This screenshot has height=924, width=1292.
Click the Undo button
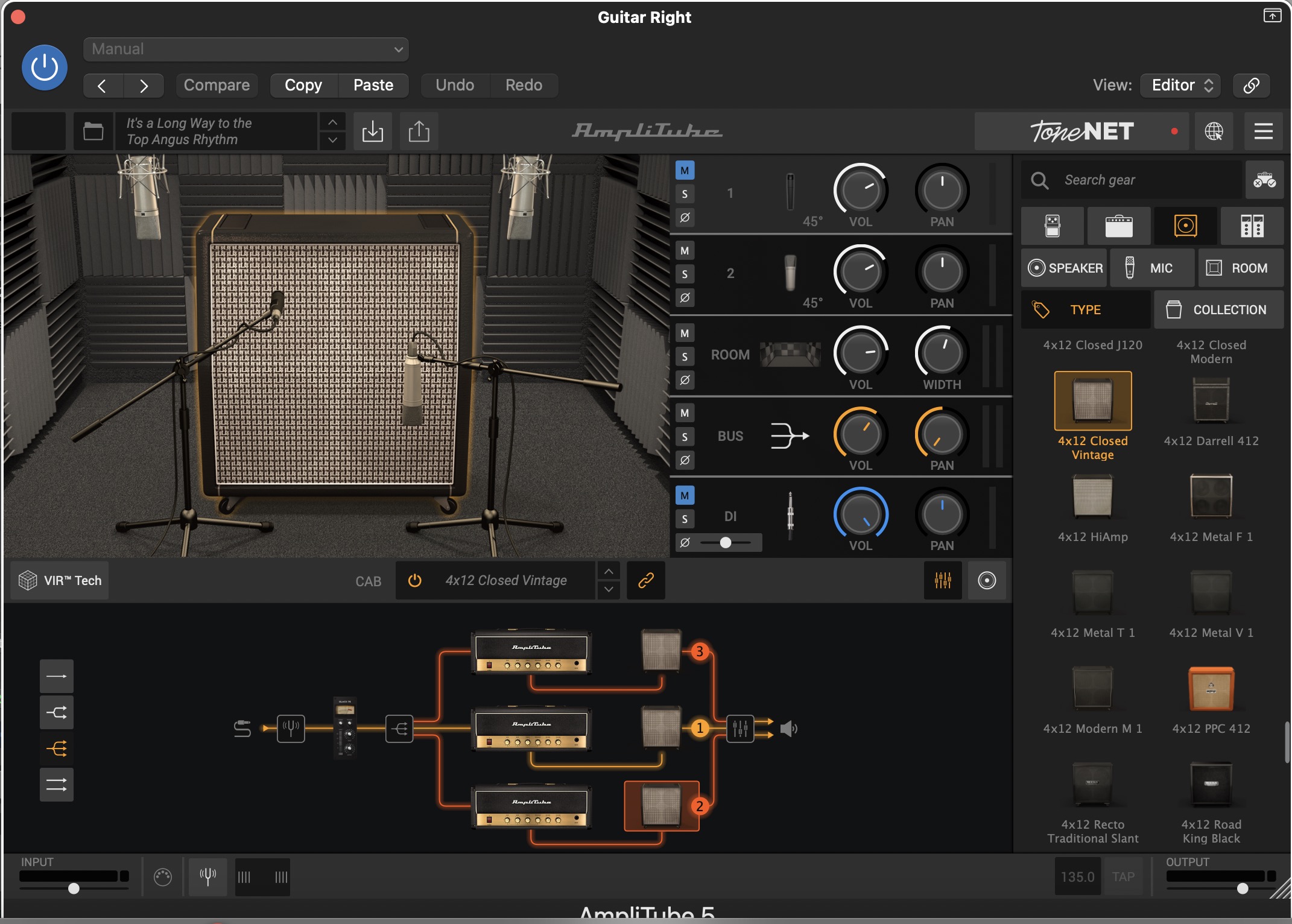[455, 86]
